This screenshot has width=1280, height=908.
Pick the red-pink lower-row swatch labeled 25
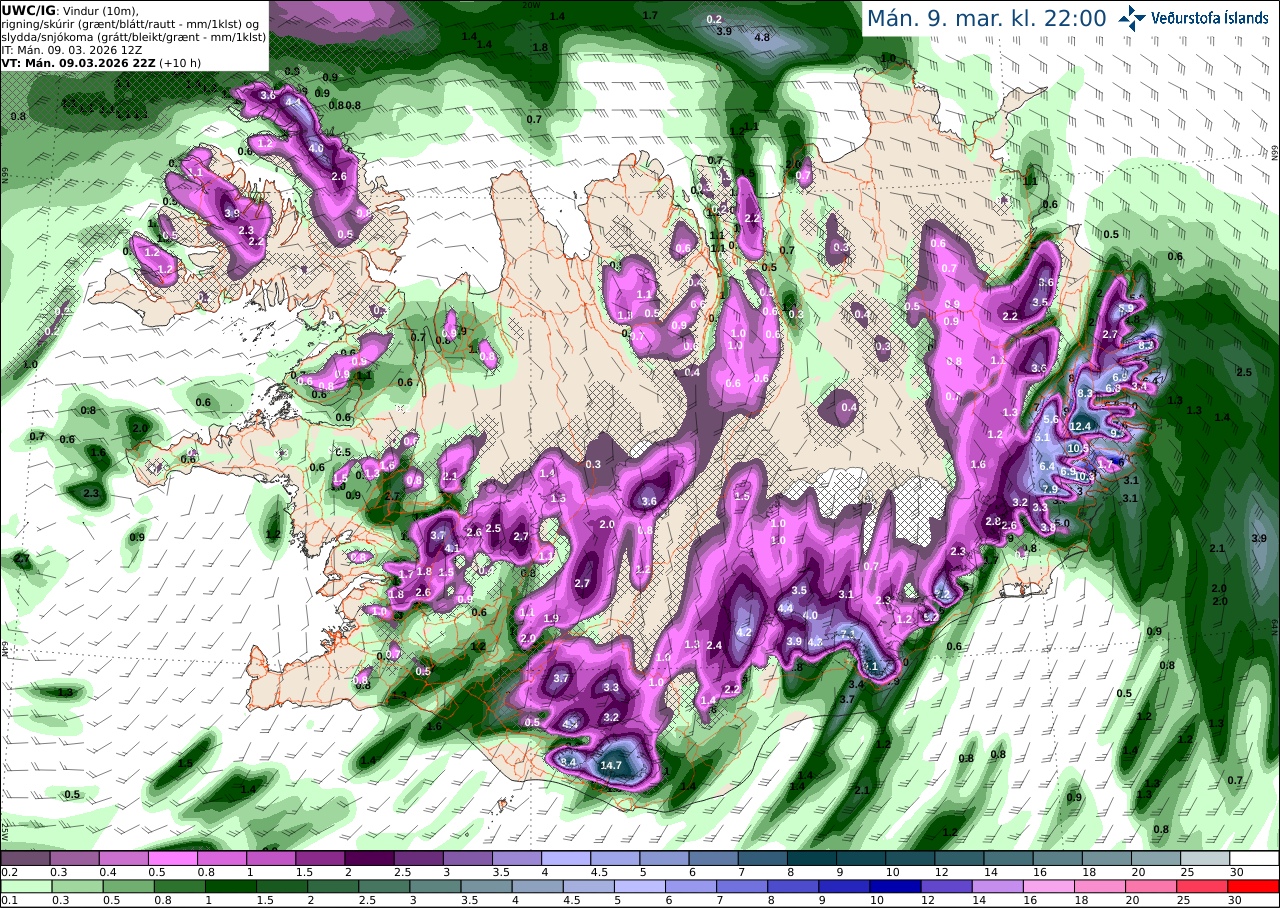(1203, 886)
